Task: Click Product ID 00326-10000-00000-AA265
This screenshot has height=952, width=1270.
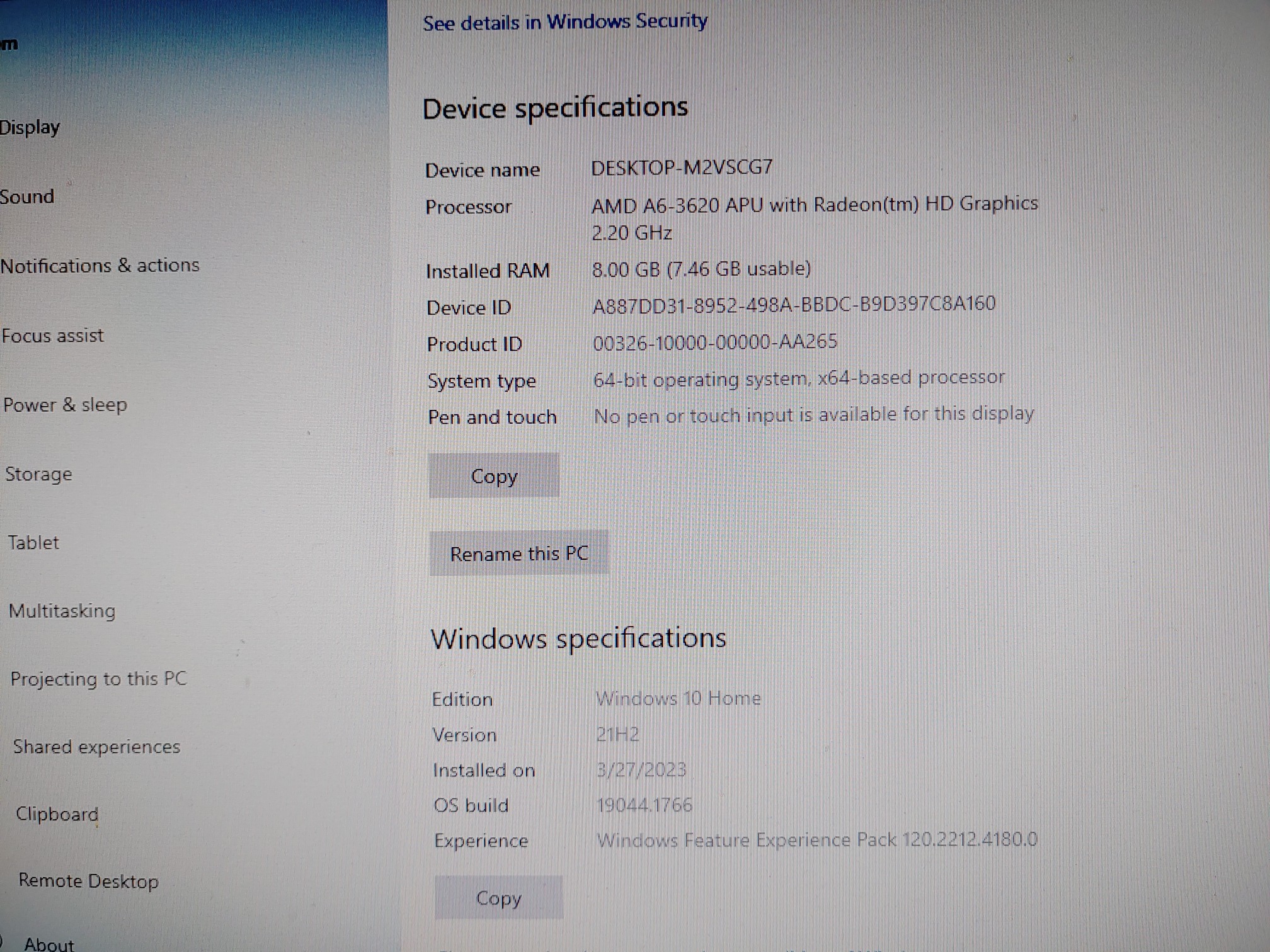Action: coord(715,342)
